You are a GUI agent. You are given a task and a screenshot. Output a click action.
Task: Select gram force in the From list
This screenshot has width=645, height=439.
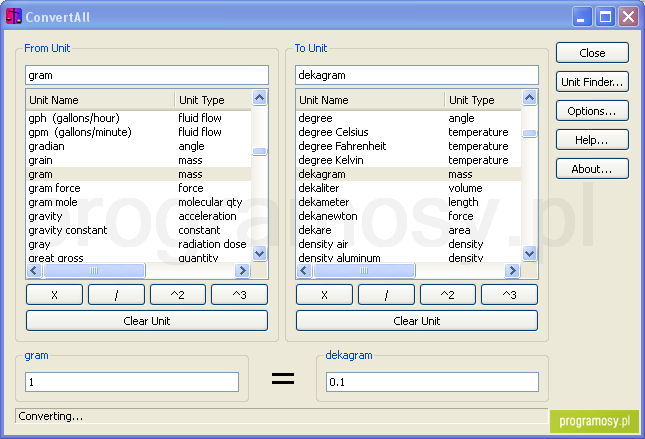139,188
